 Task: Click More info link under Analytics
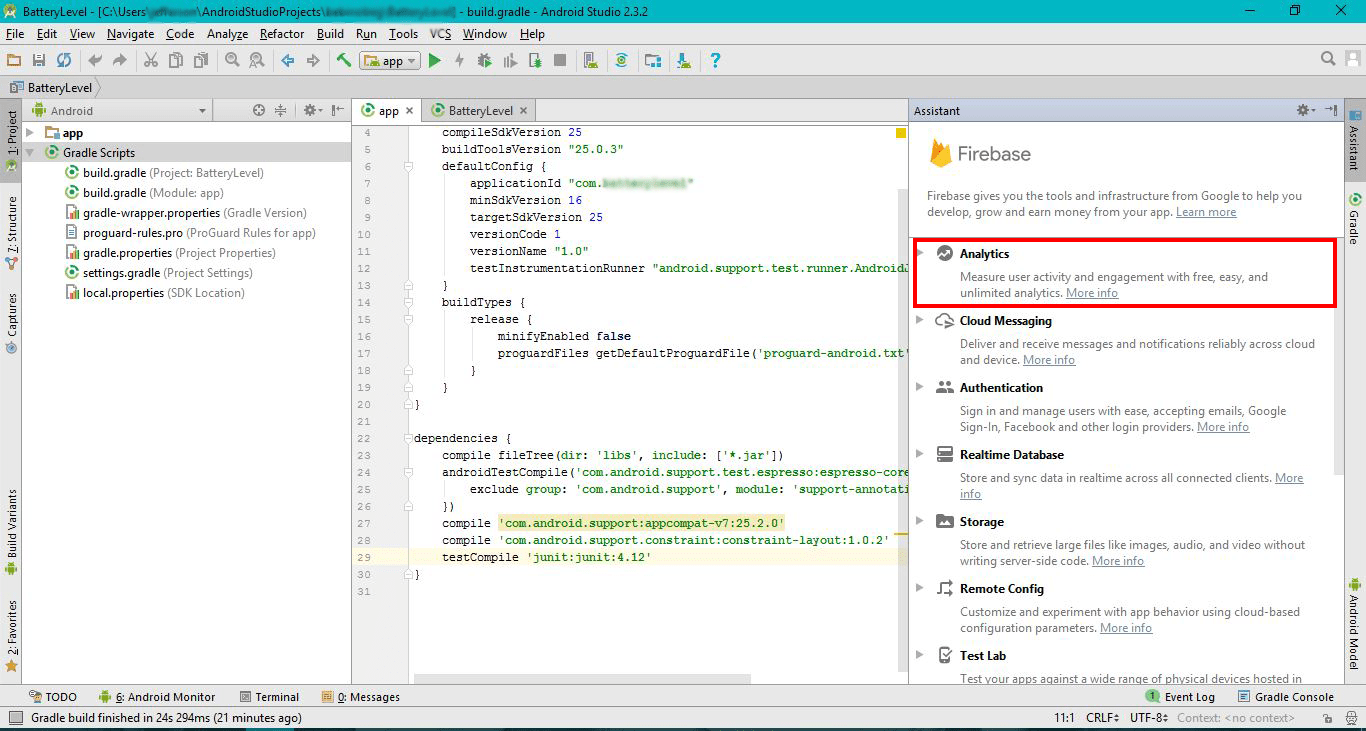1092,293
